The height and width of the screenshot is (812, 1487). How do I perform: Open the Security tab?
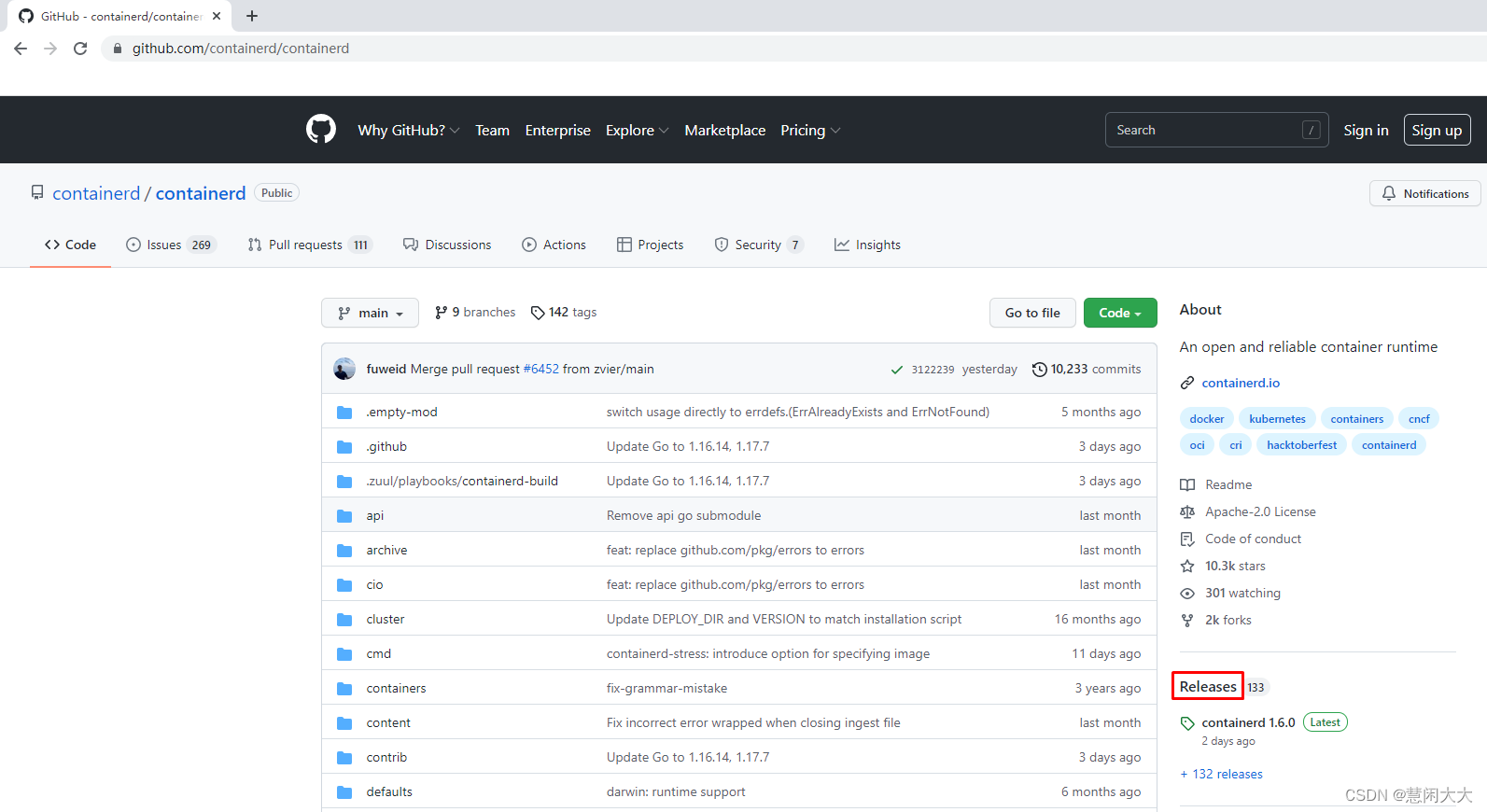pos(759,245)
